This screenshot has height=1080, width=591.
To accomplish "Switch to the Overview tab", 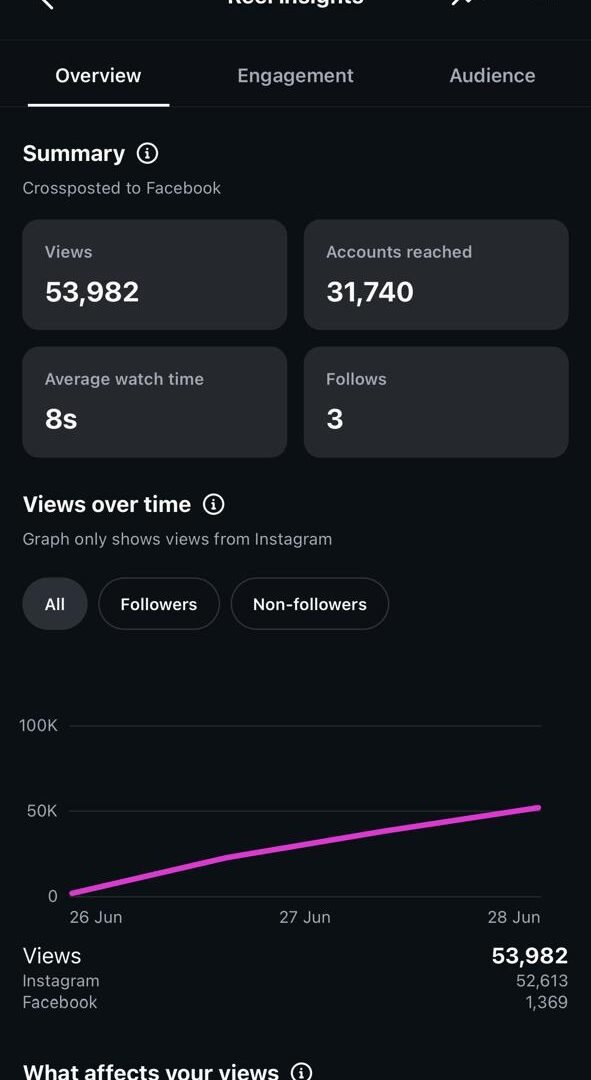I will click(98, 76).
